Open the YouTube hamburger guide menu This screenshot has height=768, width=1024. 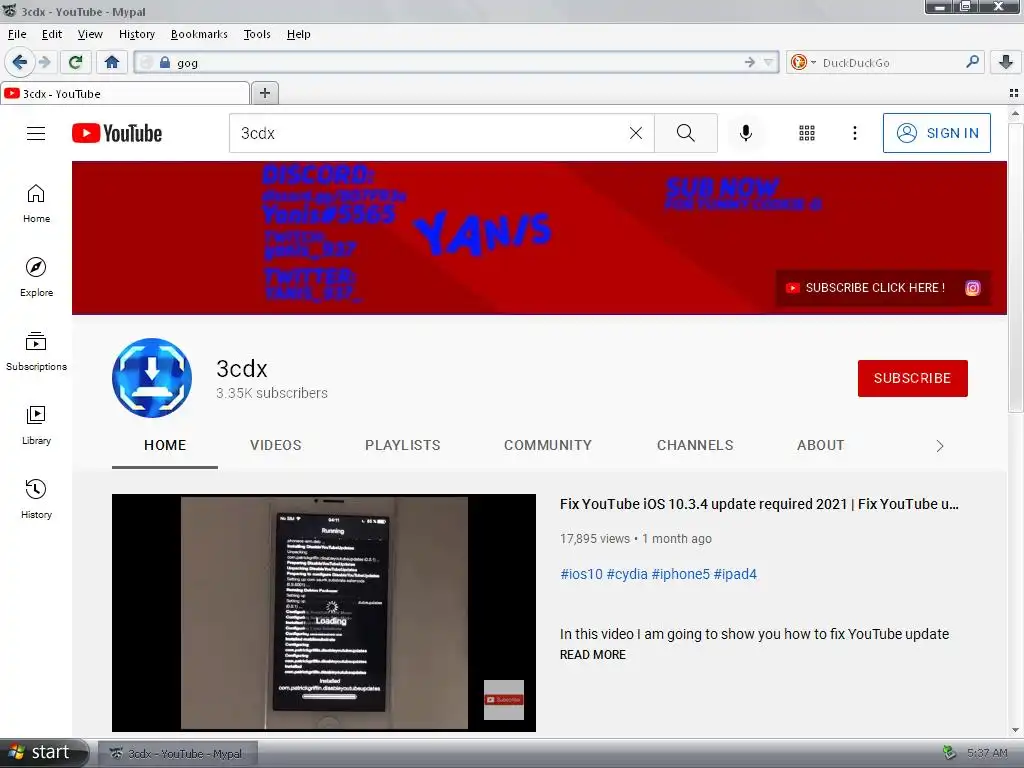[x=36, y=133]
